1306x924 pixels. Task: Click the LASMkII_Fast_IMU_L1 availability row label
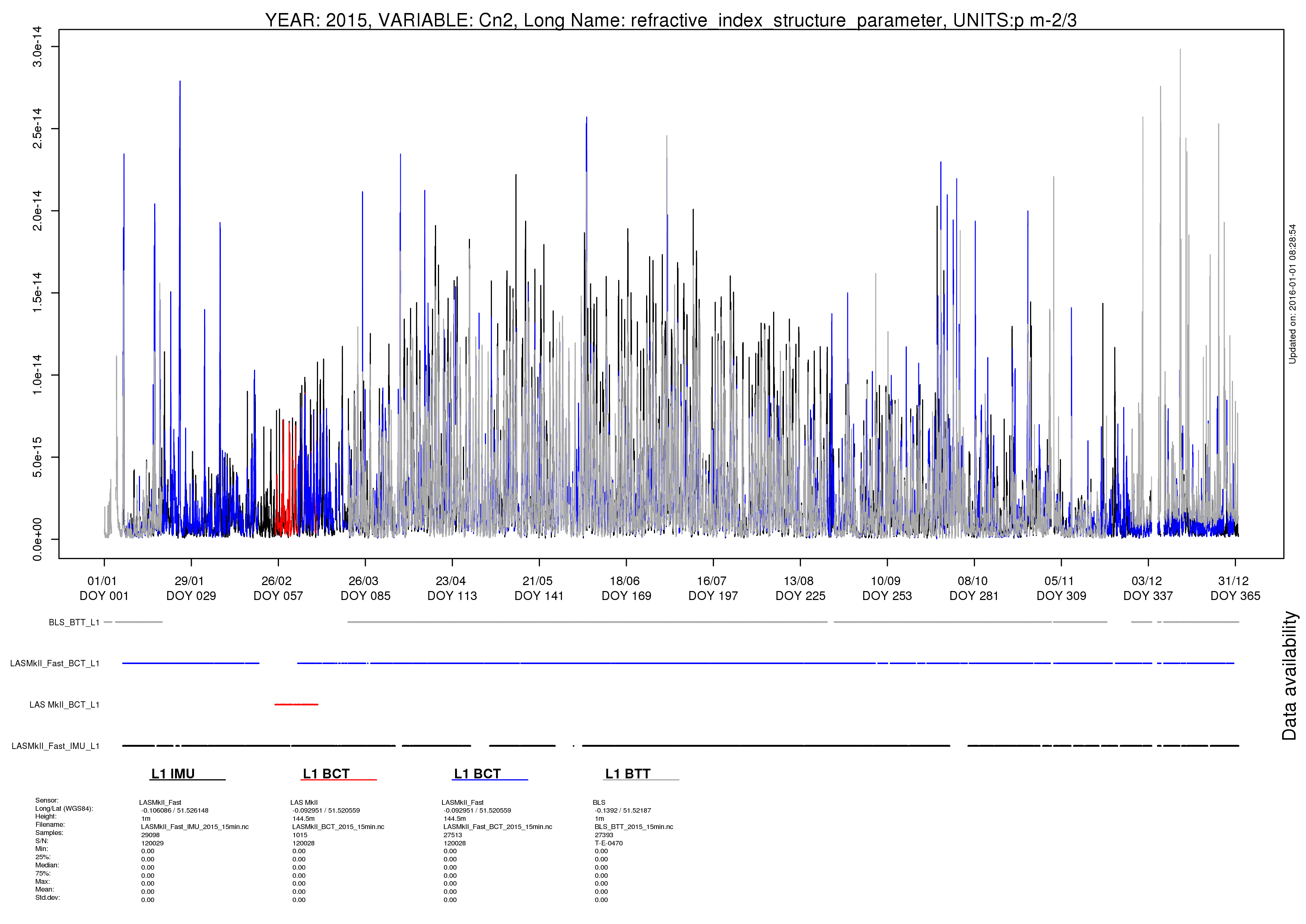pos(55,746)
